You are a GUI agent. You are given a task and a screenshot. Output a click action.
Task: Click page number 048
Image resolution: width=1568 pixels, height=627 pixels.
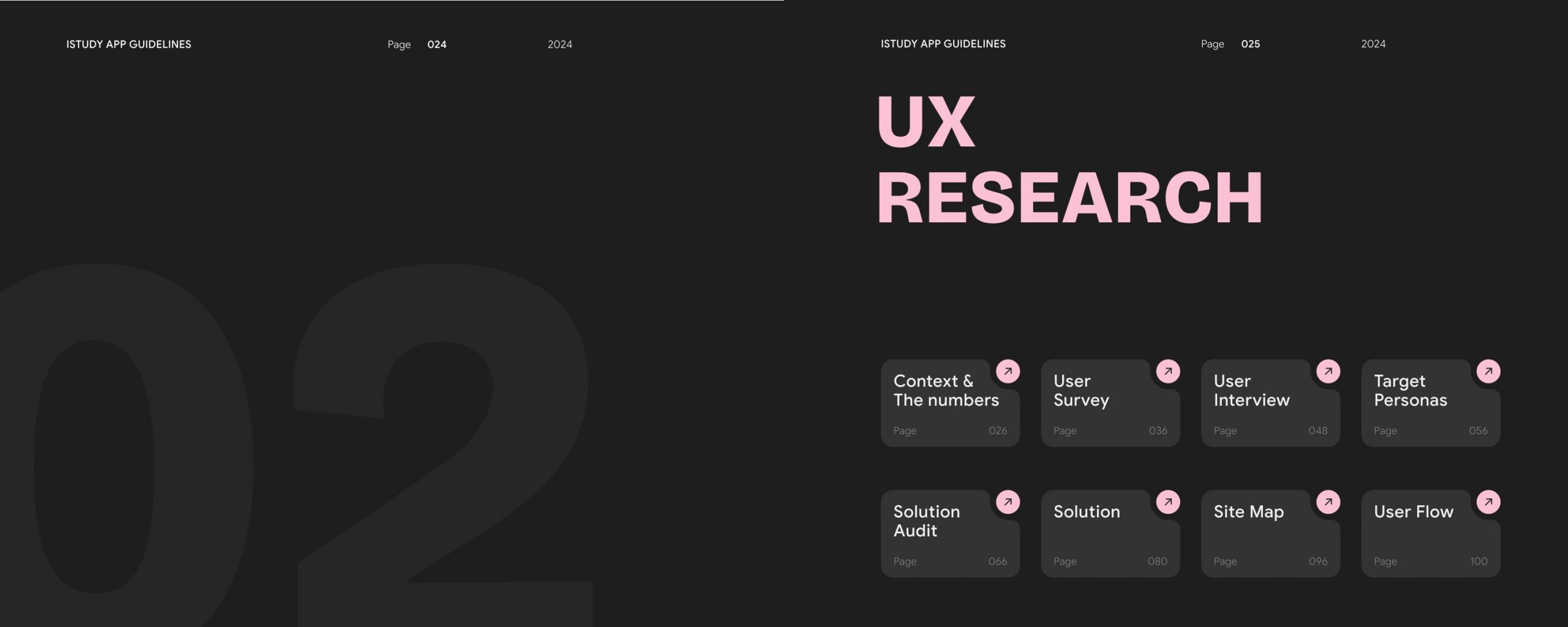(x=1318, y=430)
